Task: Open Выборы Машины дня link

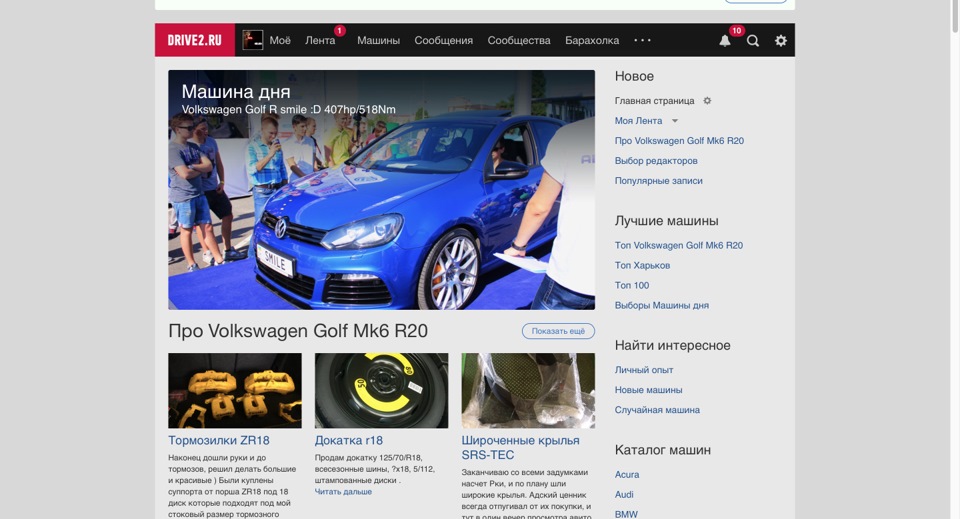Action: click(662, 305)
